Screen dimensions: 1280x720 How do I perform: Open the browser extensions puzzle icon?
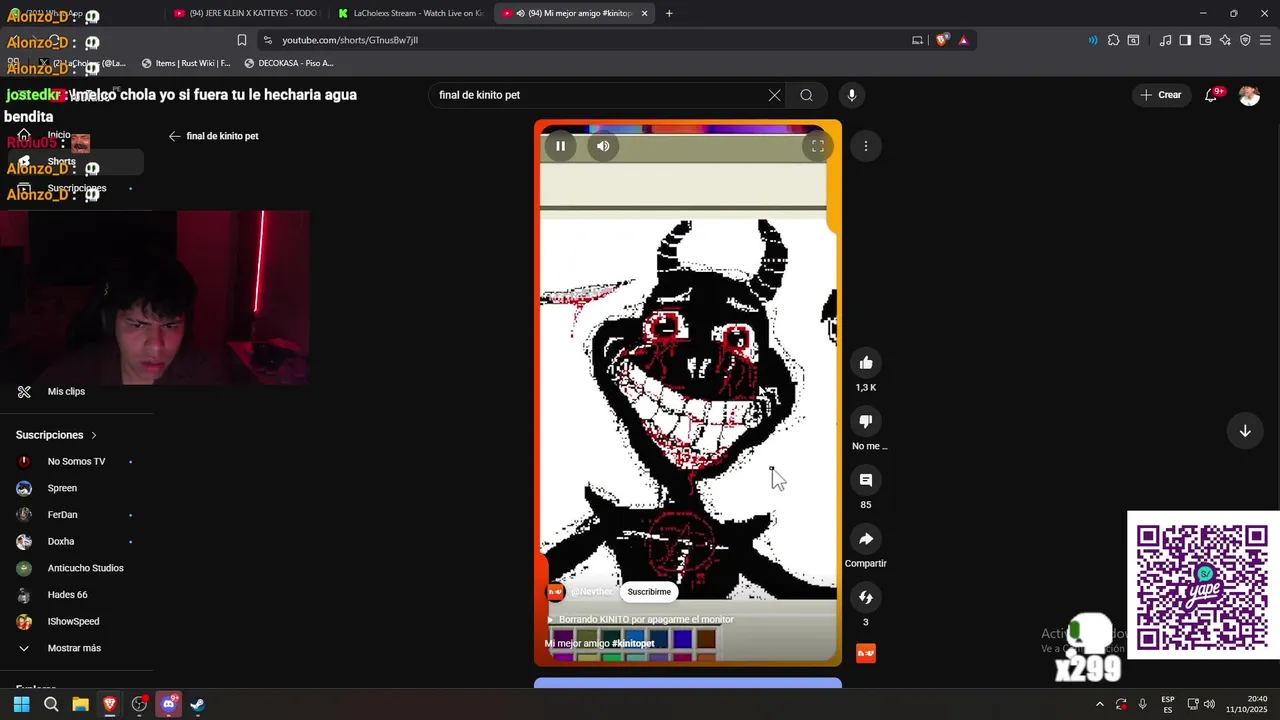pyautogui.click(x=1113, y=40)
